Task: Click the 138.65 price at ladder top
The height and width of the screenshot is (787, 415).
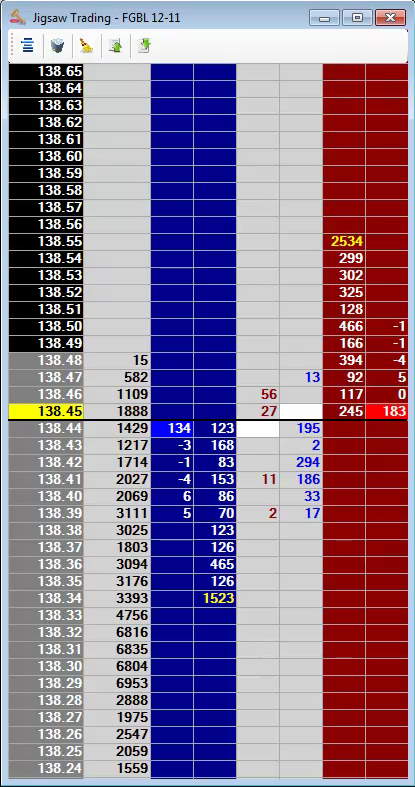Action: click(x=46, y=71)
